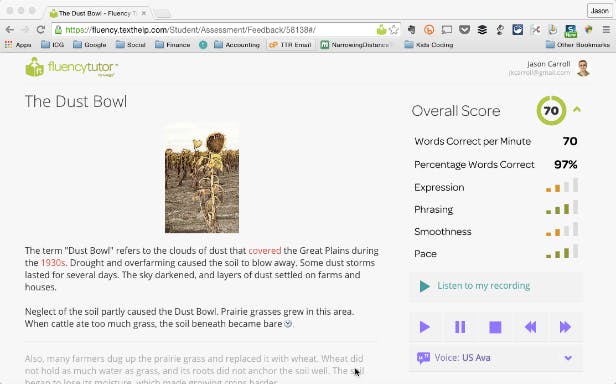Click the Chrome reload page icon
Viewport: 616px width, 384px height.
40,30
